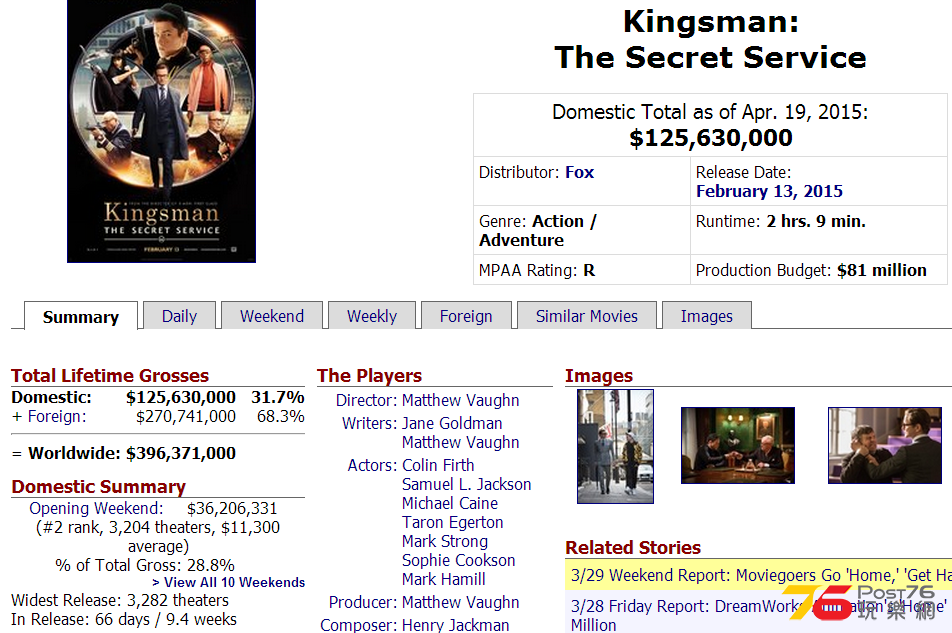The height and width of the screenshot is (633, 952).
Task: Switch to the Weekend tab
Action: (271, 316)
